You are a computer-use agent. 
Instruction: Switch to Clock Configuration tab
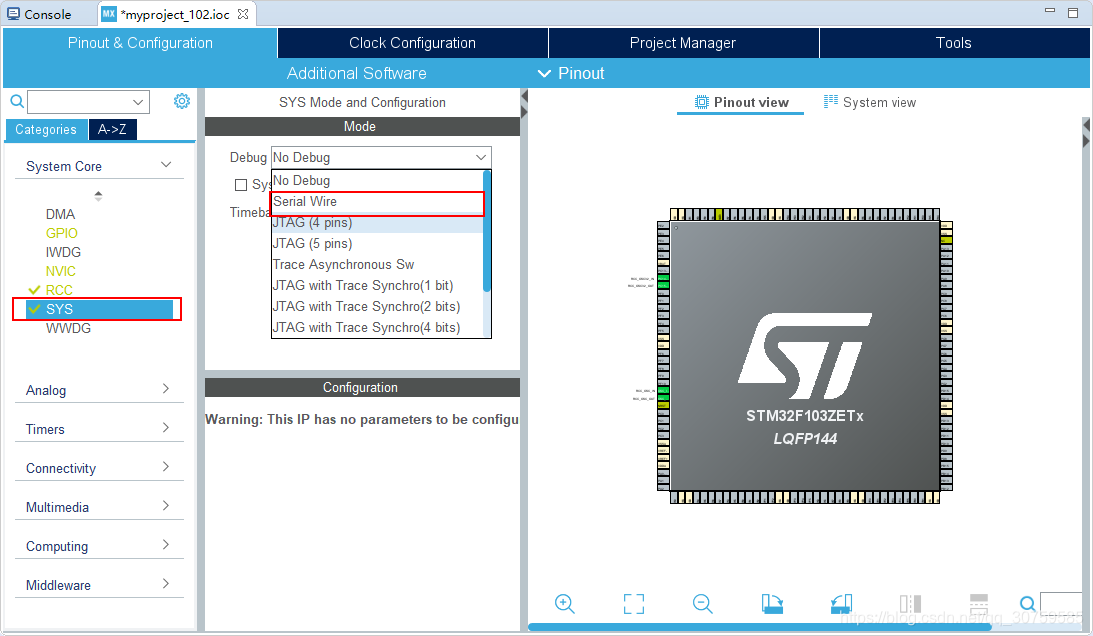(x=413, y=43)
